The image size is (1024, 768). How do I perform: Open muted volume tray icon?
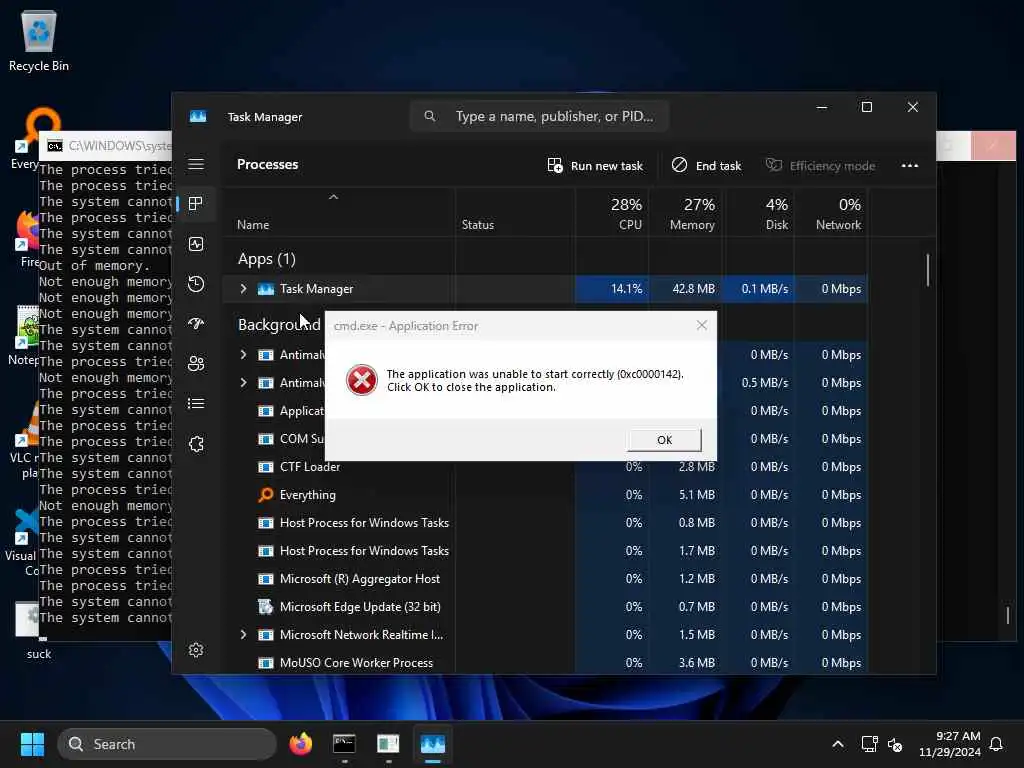click(895, 744)
